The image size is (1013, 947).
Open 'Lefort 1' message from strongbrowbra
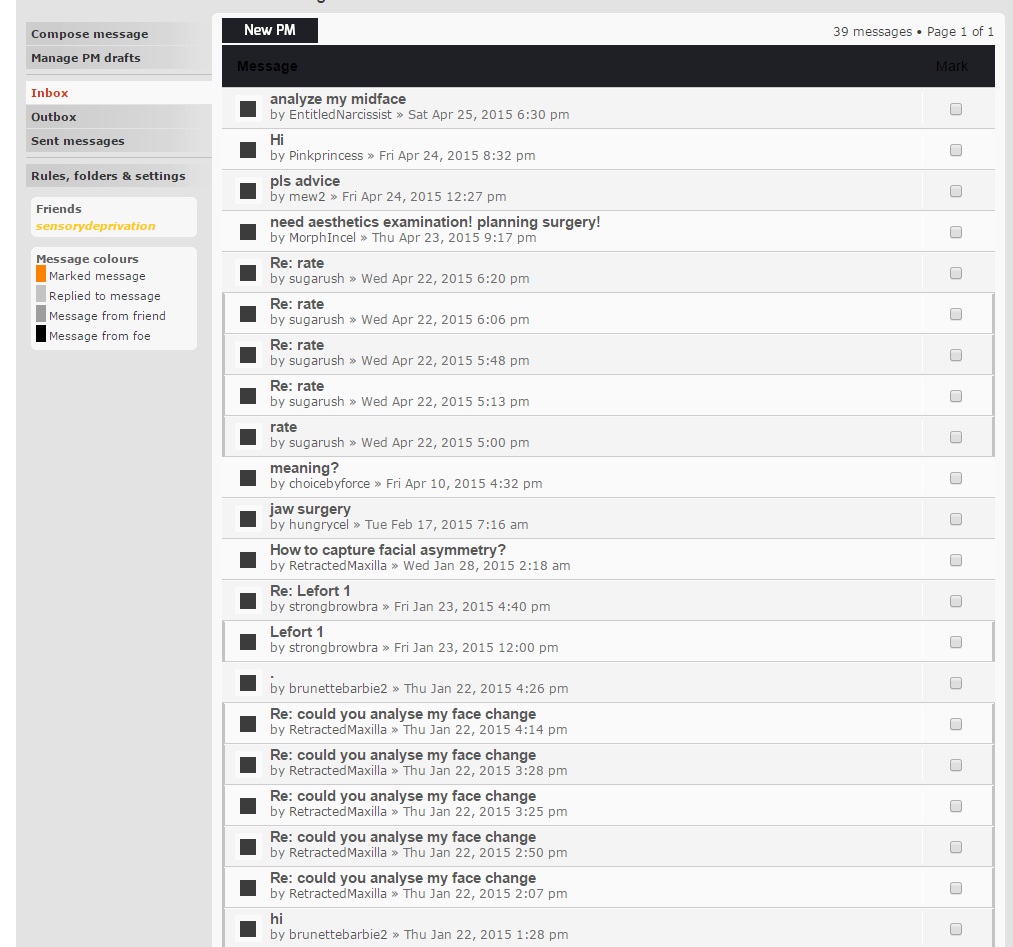coord(297,632)
